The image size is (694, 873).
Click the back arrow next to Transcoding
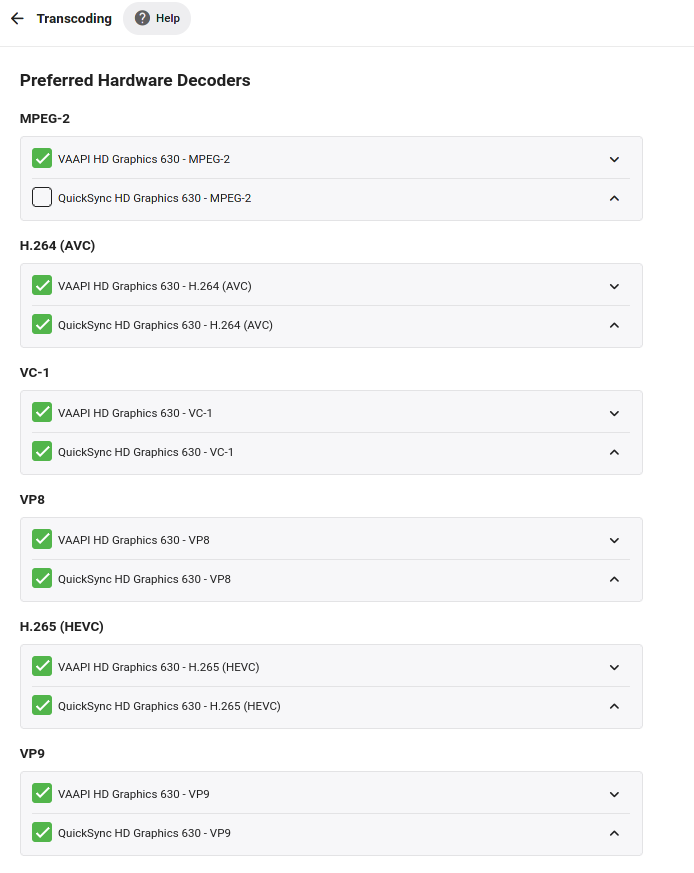coord(17,18)
